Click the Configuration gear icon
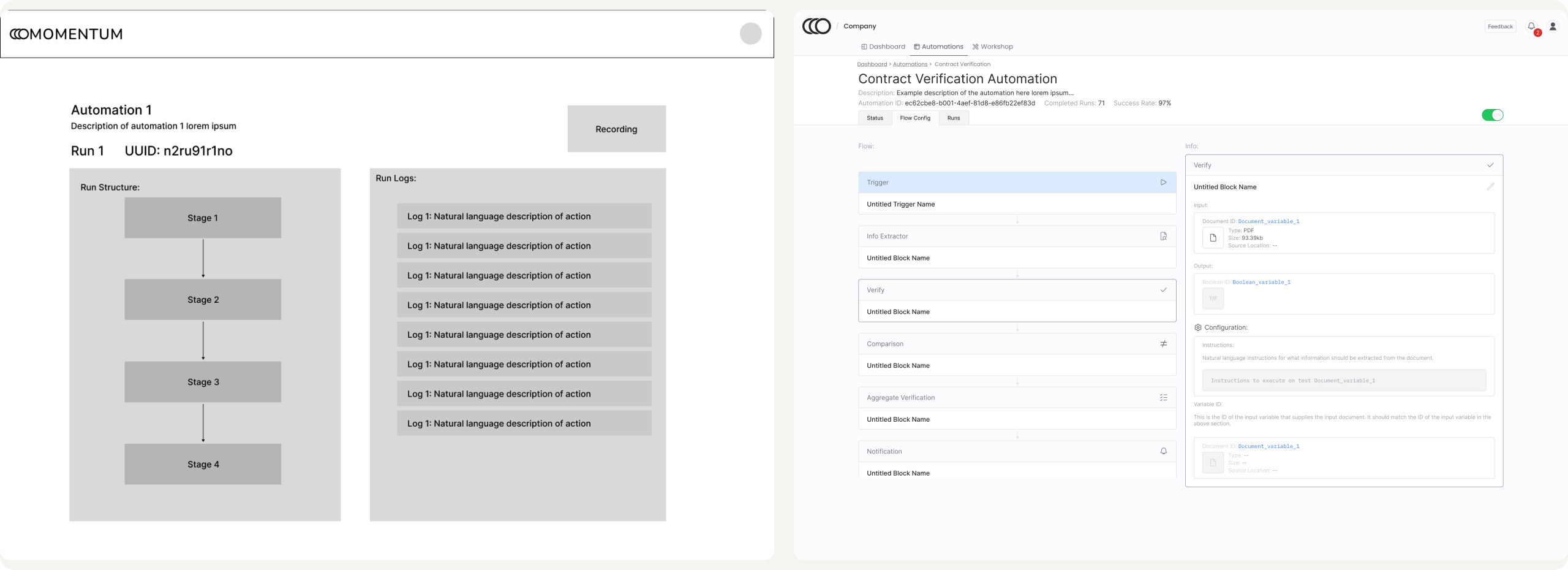The width and height of the screenshot is (1568, 570). pyautogui.click(x=1198, y=327)
